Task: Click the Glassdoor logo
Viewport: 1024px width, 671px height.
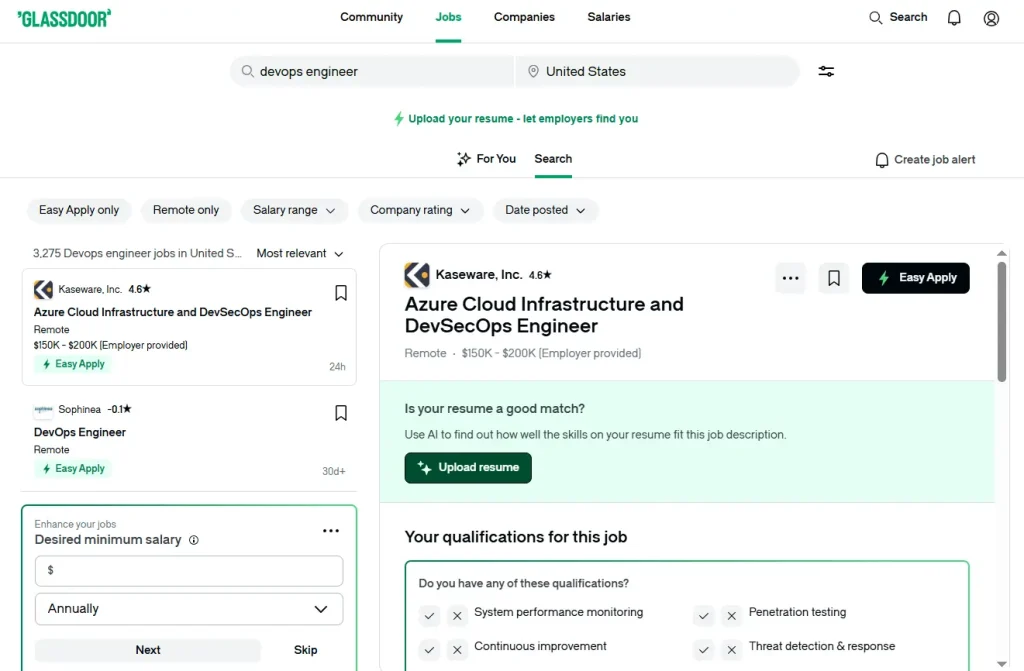Action: (x=64, y=18)
